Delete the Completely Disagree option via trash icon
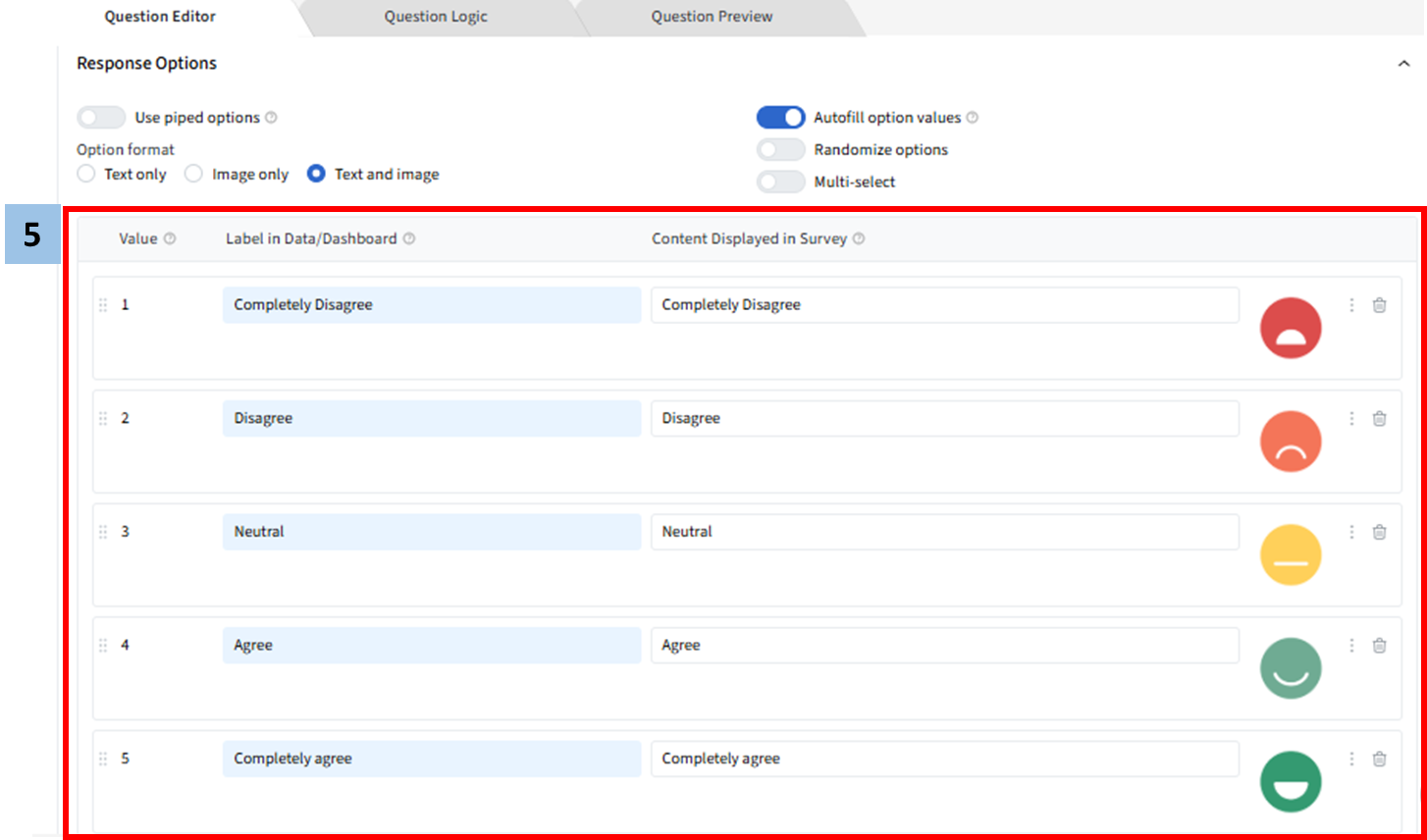This screenshot has width=1427, height=840. click(1379, 305)
